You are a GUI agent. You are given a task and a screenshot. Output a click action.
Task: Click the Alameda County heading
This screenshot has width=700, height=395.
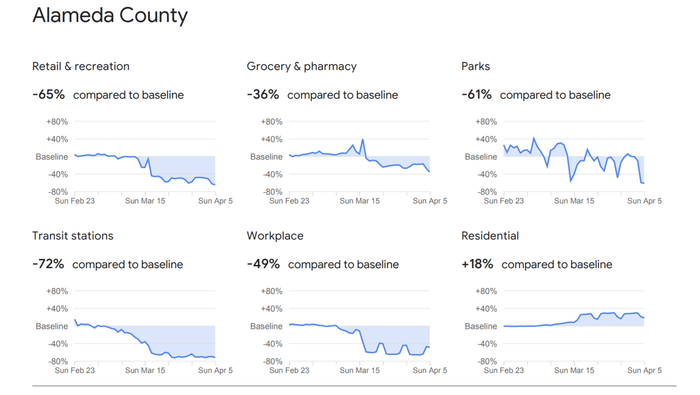click(110, 16)
